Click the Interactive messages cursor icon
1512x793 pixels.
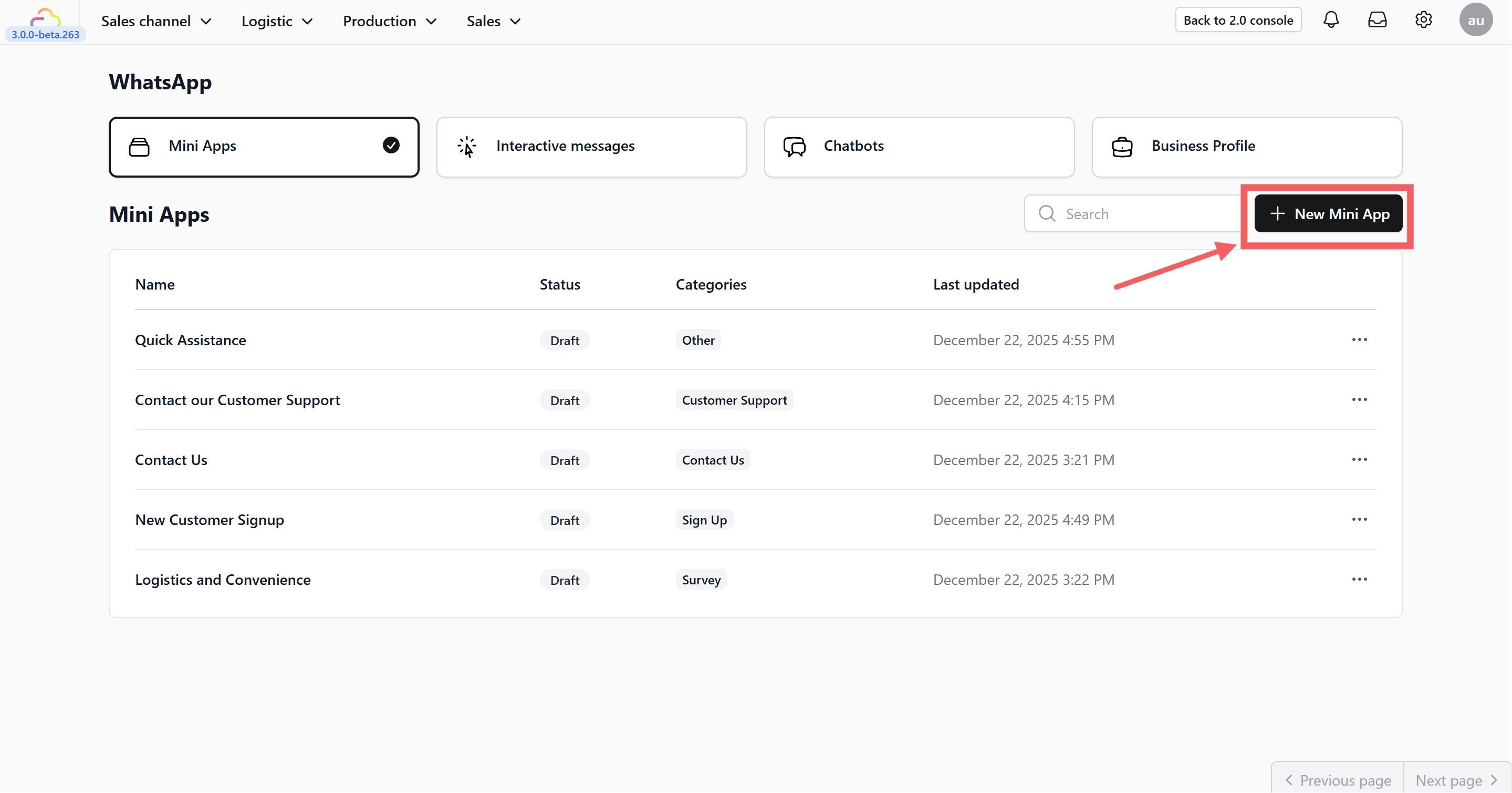coord(467,147)
